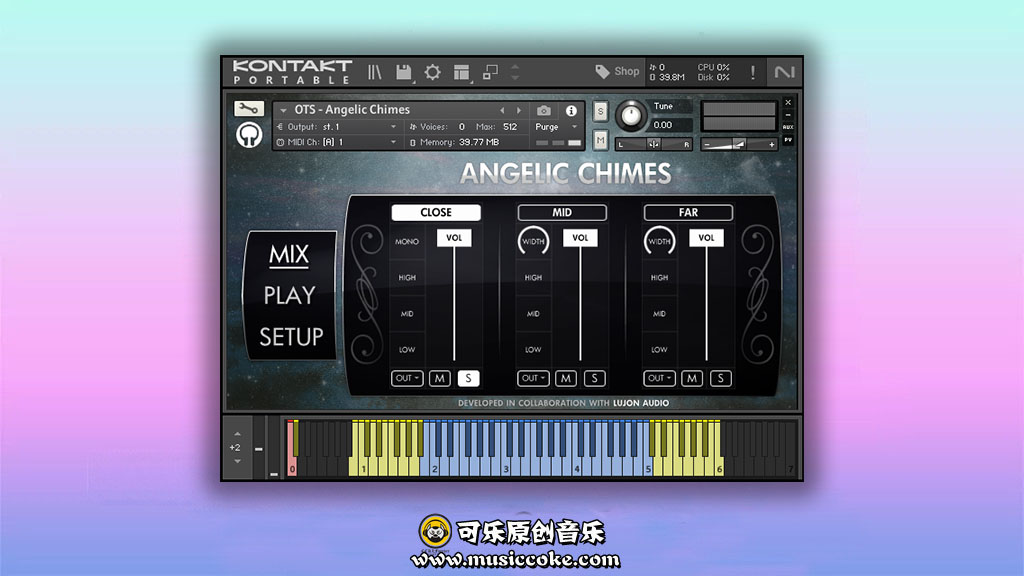
Task: Click the plus button by the volume slider
Action: [x=772, y=144]
